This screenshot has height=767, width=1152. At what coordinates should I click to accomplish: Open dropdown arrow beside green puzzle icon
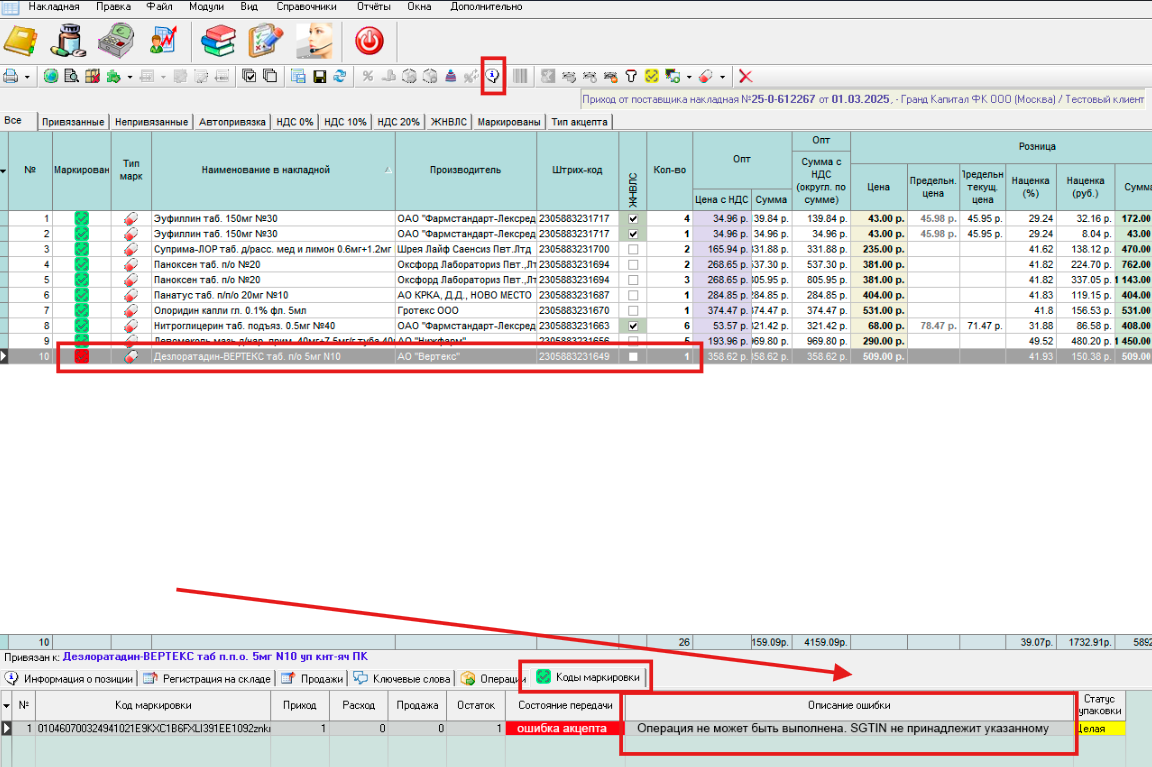pos(129,76)
